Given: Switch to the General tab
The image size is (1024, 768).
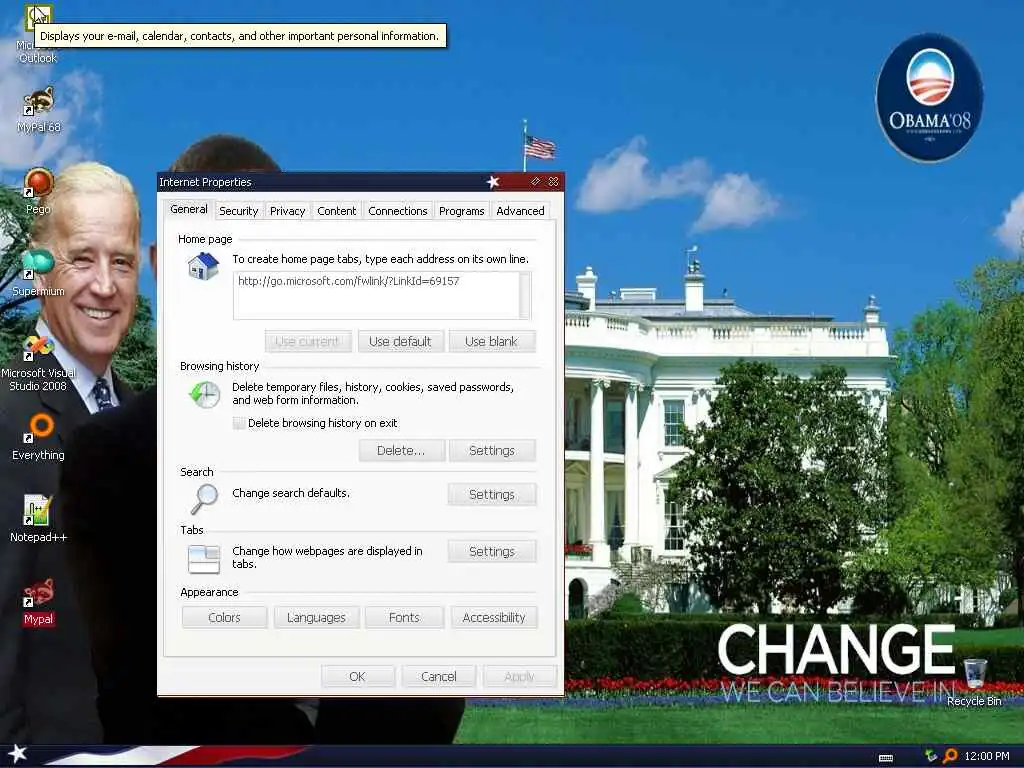Looking at the screenshot, I should click(x=189, y=209).
